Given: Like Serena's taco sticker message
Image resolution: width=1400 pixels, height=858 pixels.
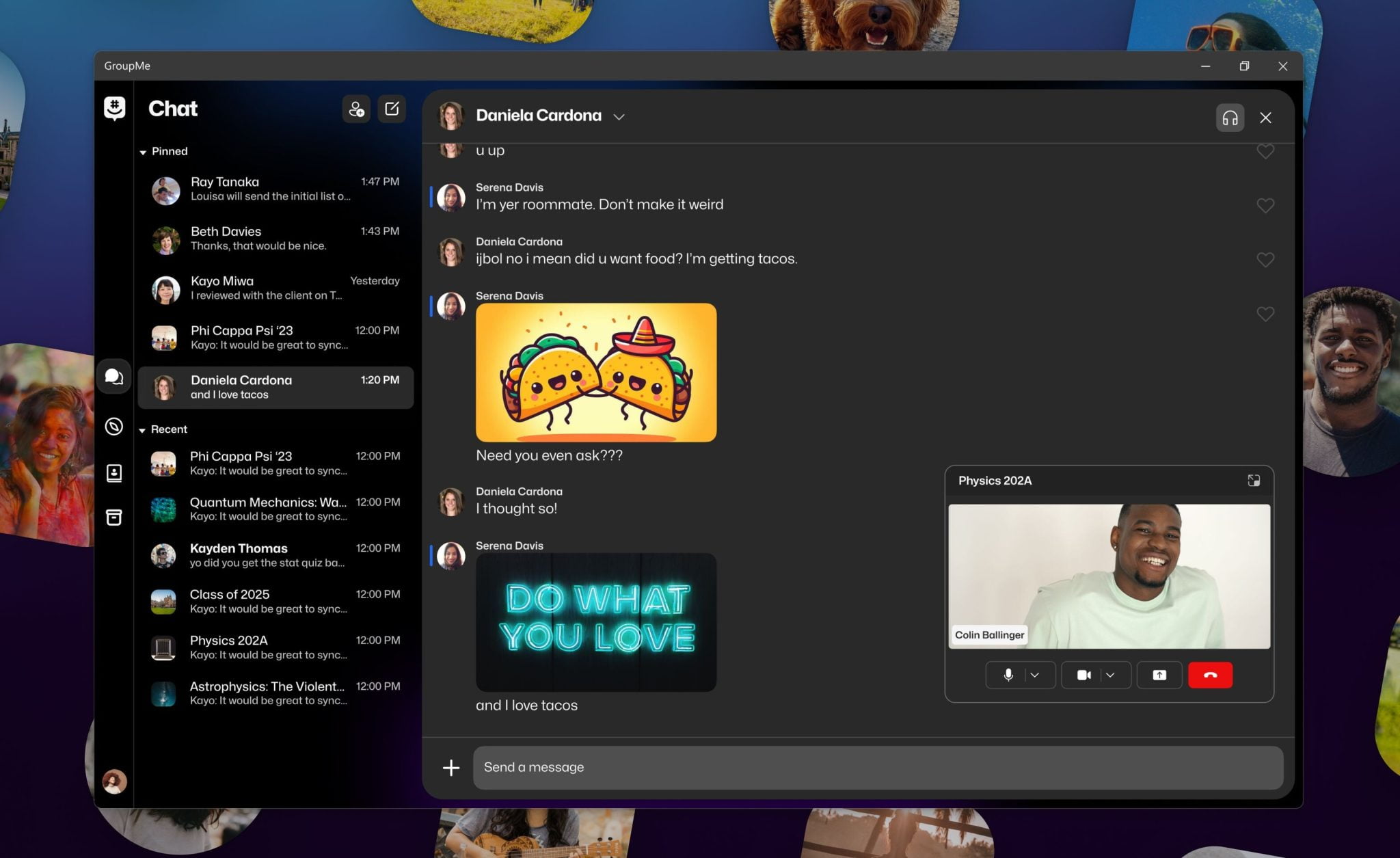Looking at the screenshot, I should (1265, 314).
